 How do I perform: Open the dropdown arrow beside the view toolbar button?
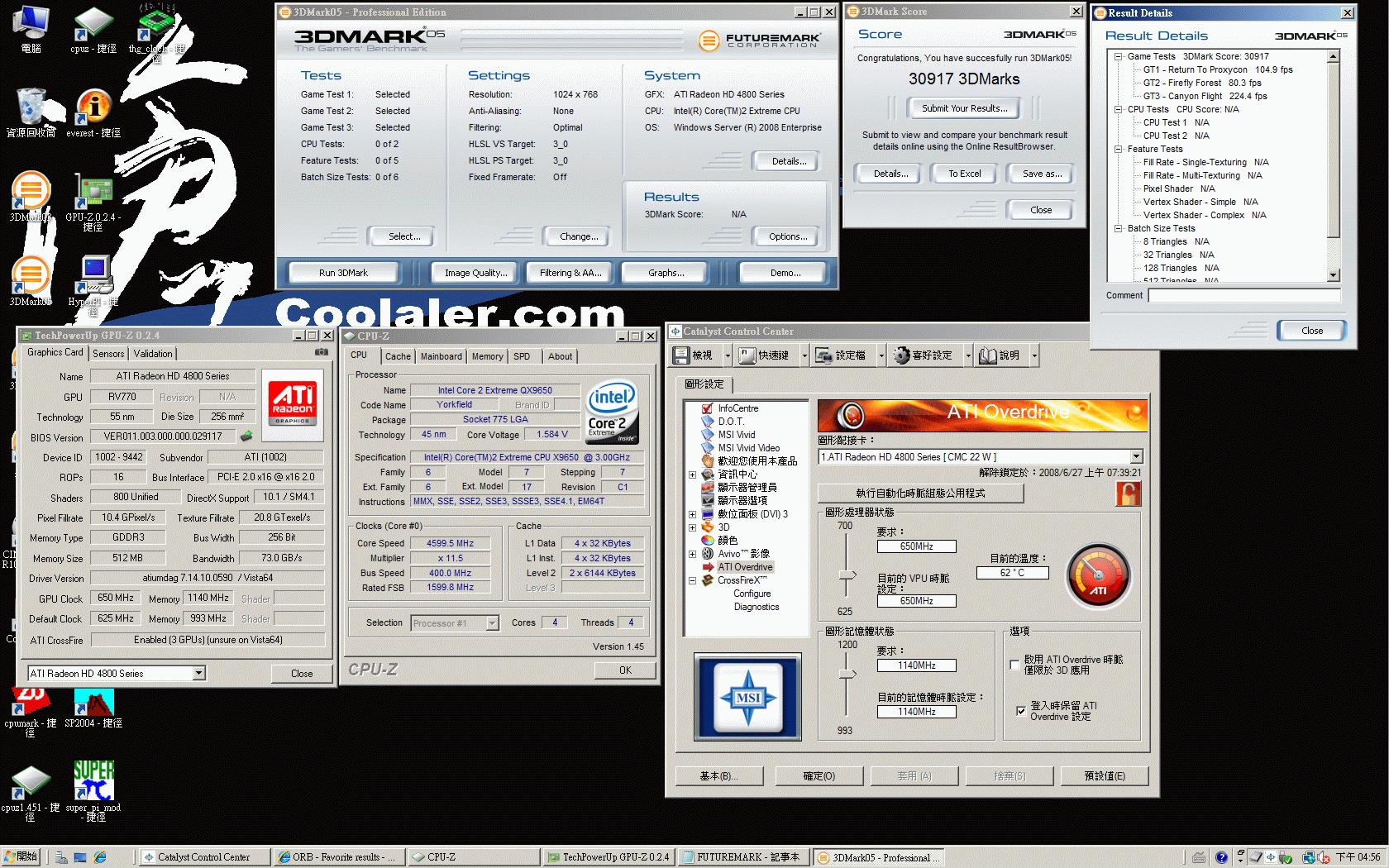pos(728,355)
